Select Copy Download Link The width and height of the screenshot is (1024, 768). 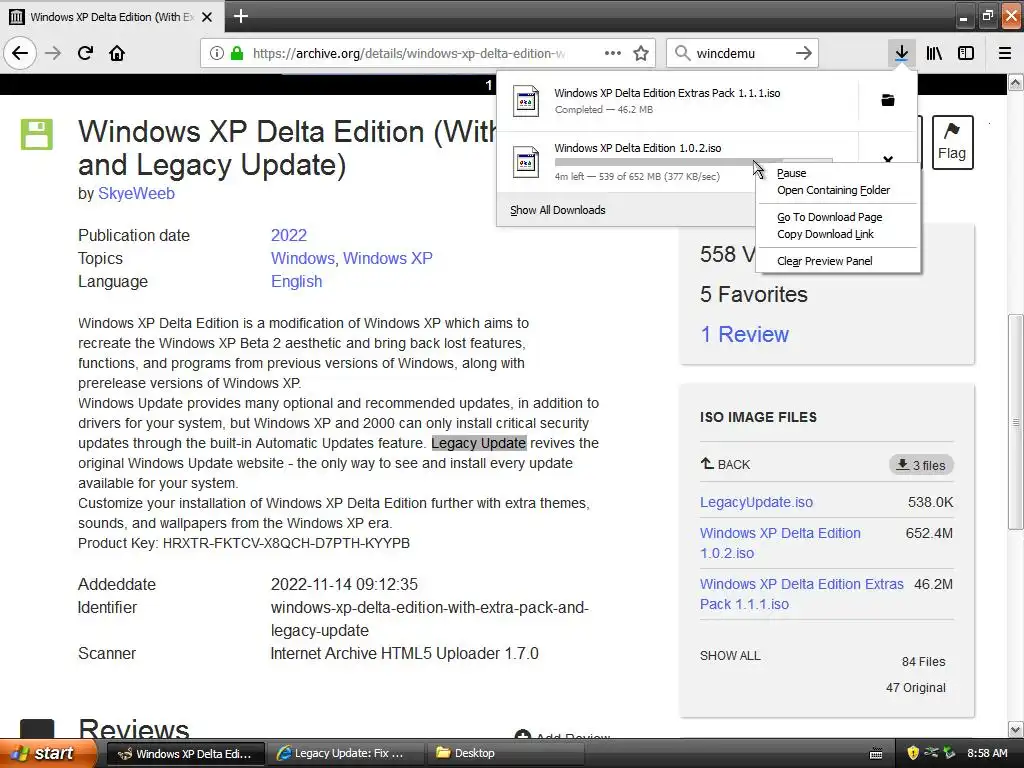(x=825, y=234)
